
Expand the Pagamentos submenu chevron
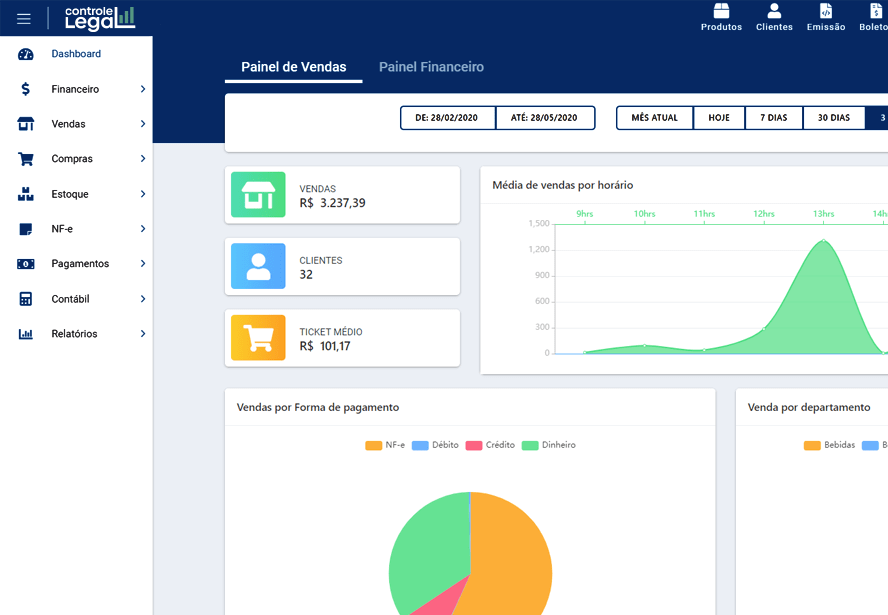[x=143, y=263]
